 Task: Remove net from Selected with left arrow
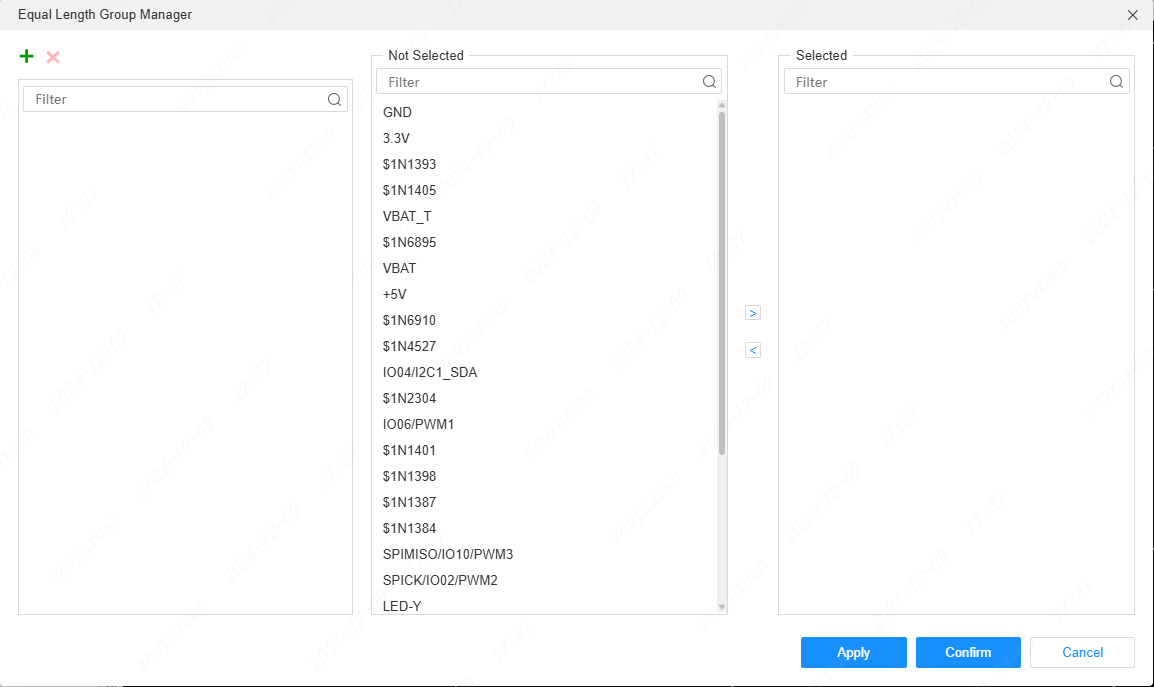tap(753, 350)
